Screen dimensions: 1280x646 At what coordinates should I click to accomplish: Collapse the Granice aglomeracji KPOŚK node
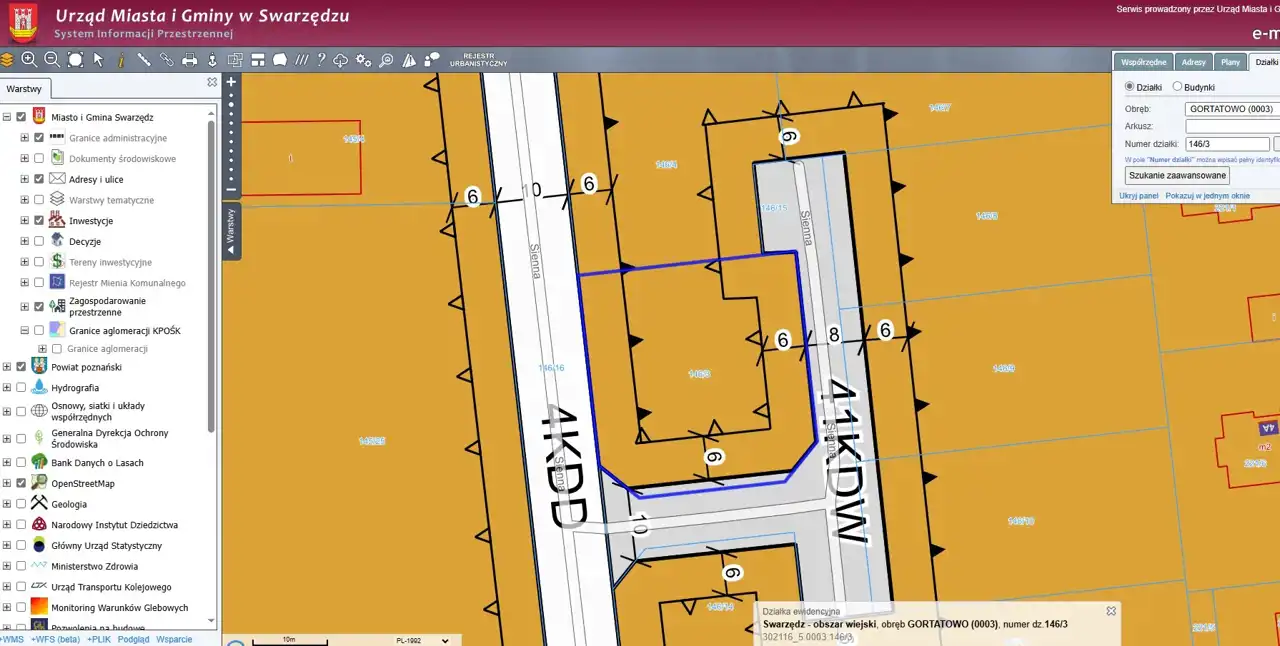click(x=25, y=331)
